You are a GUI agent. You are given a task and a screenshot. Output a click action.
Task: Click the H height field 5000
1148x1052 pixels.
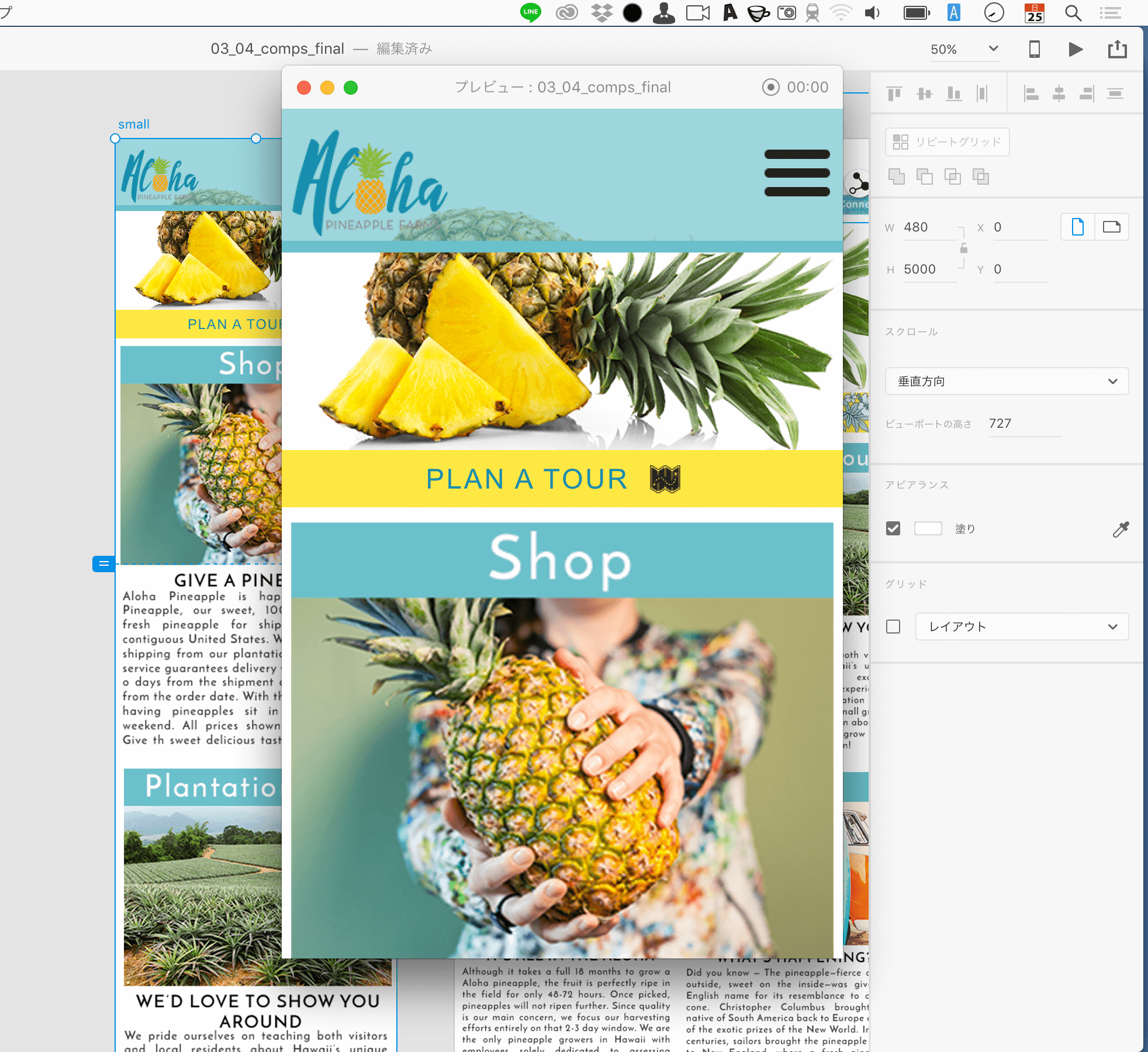coord(929,269)
